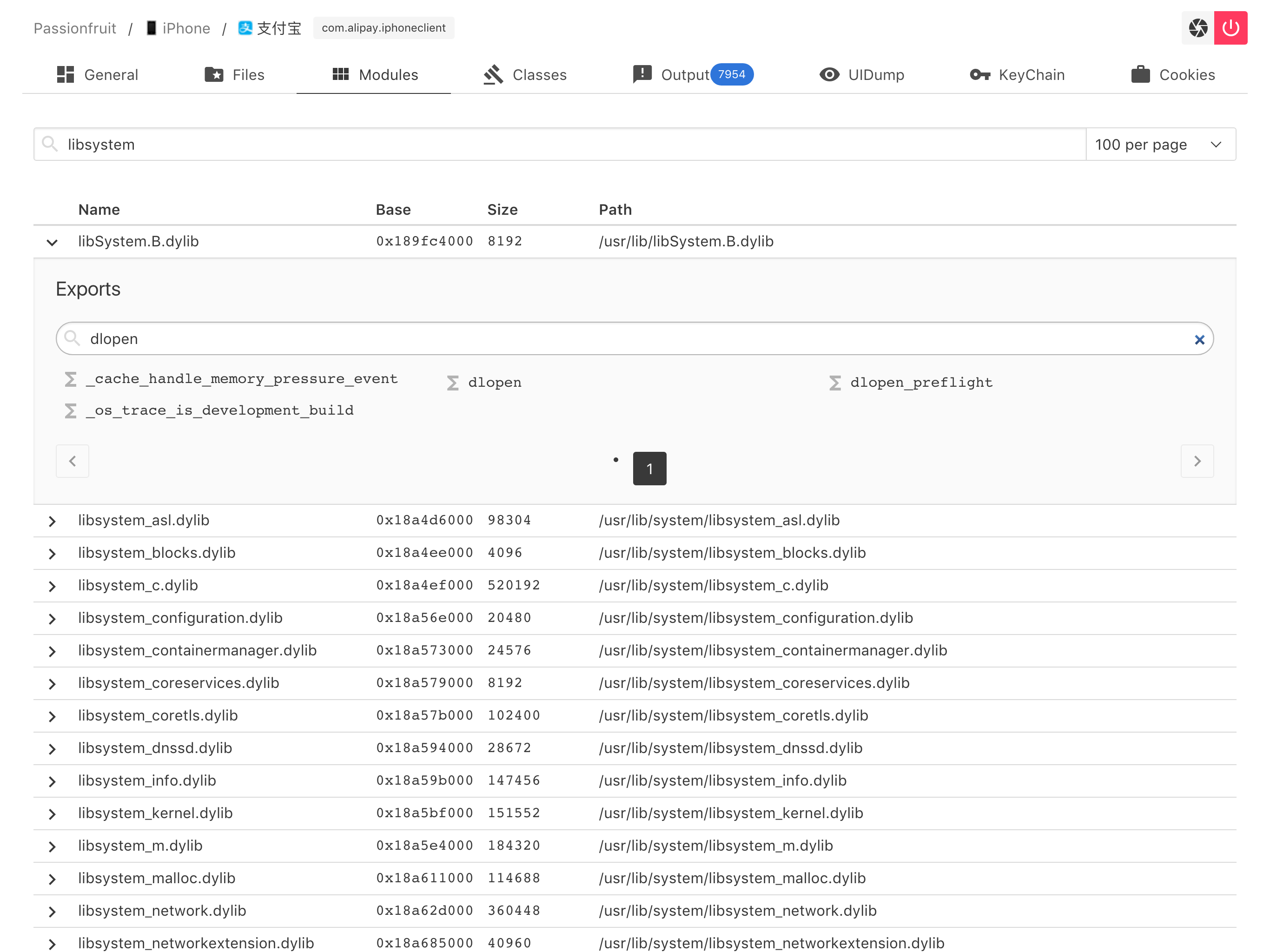The width and height of the screenshot is (1270, 952).
Task: Go to next exports page arrow
Action: point(1197,461)
